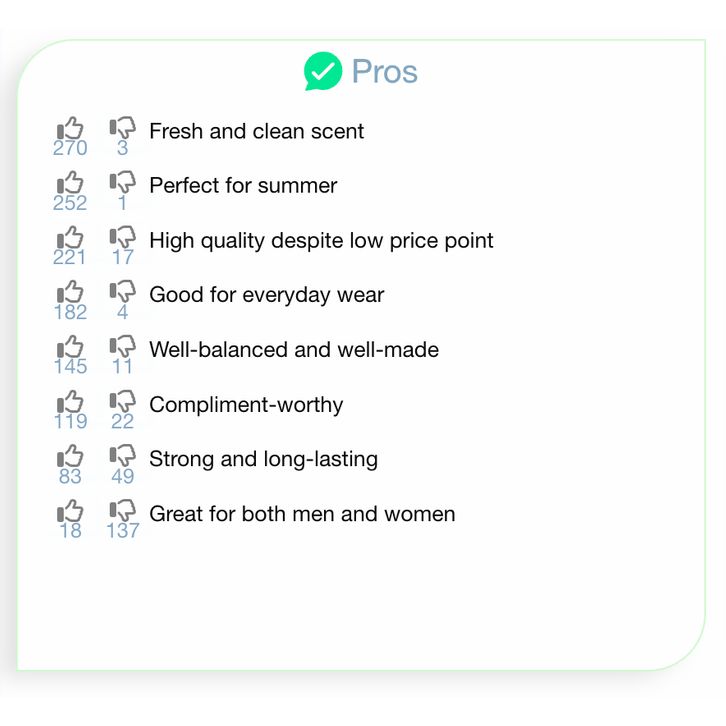The width and height of the screenshot is (726, 726).
Task: Like the 'Compliment-worthy' pro
Action: pyautogui.click(x=70, y=403)
